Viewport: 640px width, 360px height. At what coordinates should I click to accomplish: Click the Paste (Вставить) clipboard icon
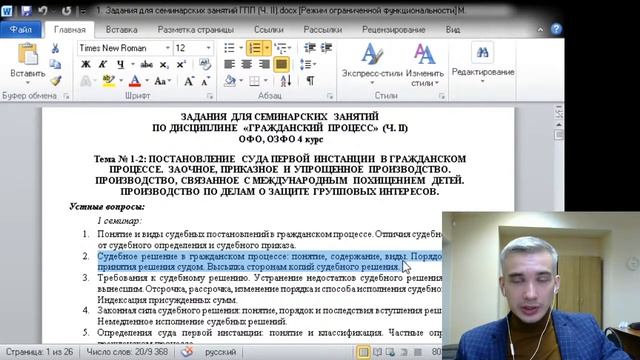[28, 54]
